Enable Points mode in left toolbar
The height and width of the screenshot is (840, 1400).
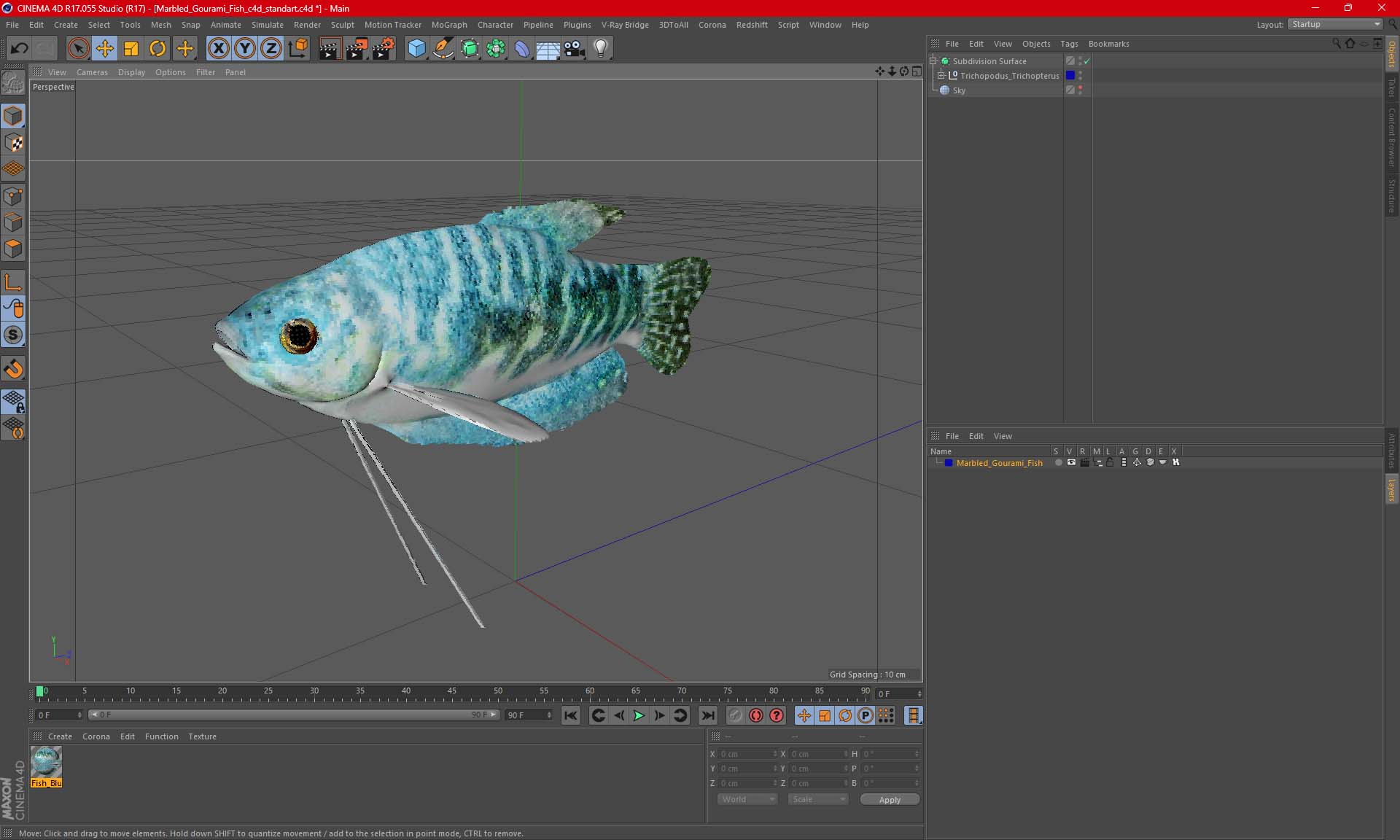pos(14,196)
